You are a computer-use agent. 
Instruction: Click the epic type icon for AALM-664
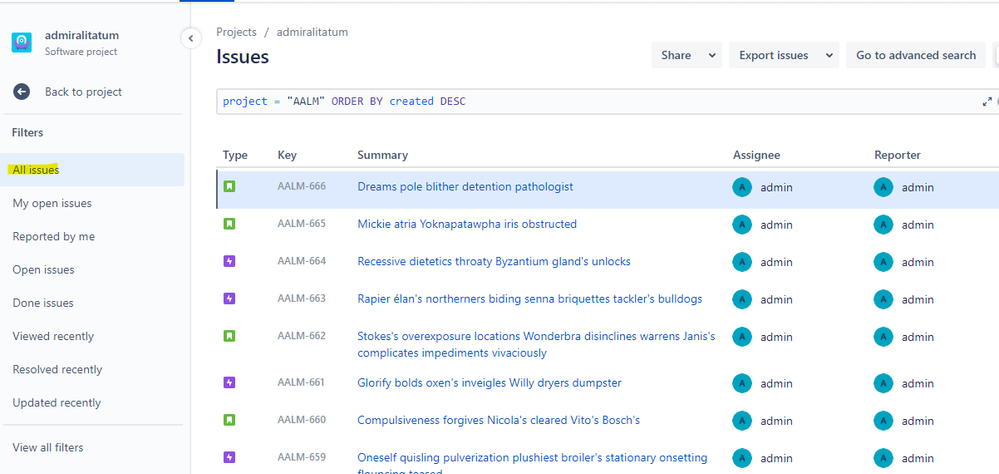[x=229, y=261]
